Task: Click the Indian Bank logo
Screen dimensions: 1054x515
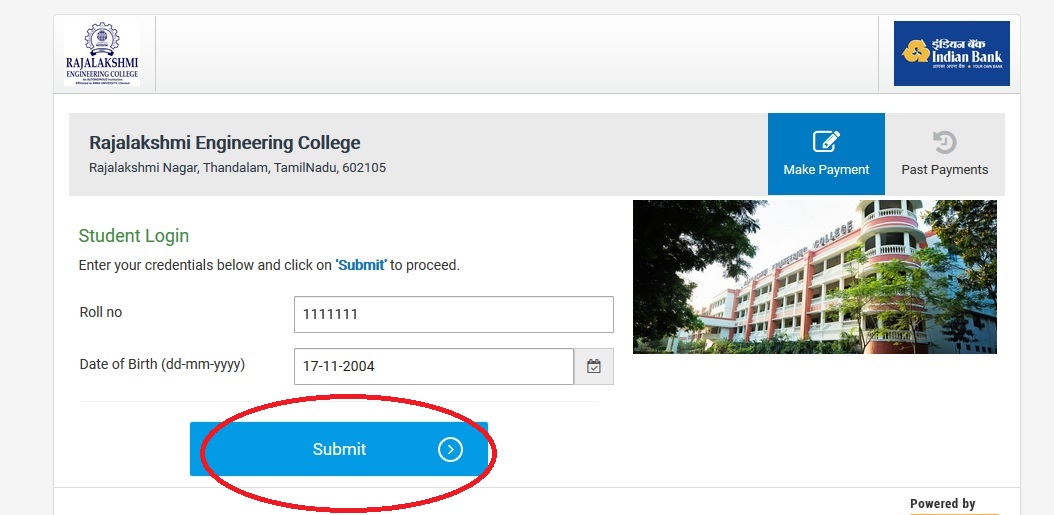Action: pos(951,52)
